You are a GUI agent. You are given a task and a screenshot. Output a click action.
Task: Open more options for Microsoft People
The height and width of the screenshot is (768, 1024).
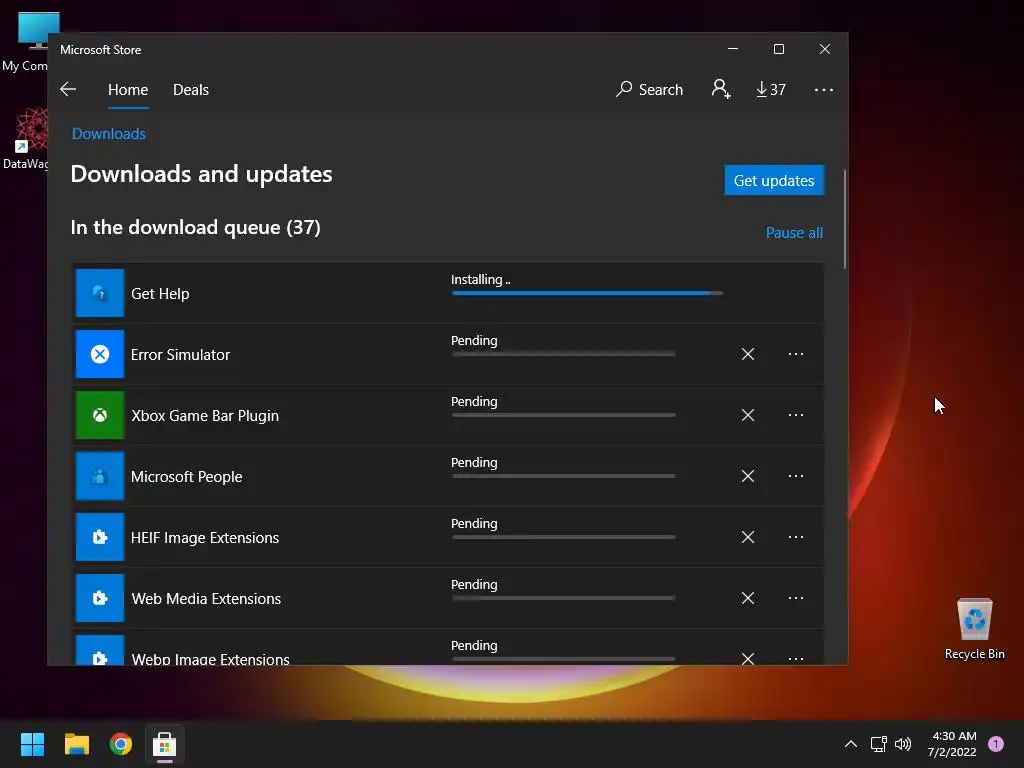tap(795, 476)
